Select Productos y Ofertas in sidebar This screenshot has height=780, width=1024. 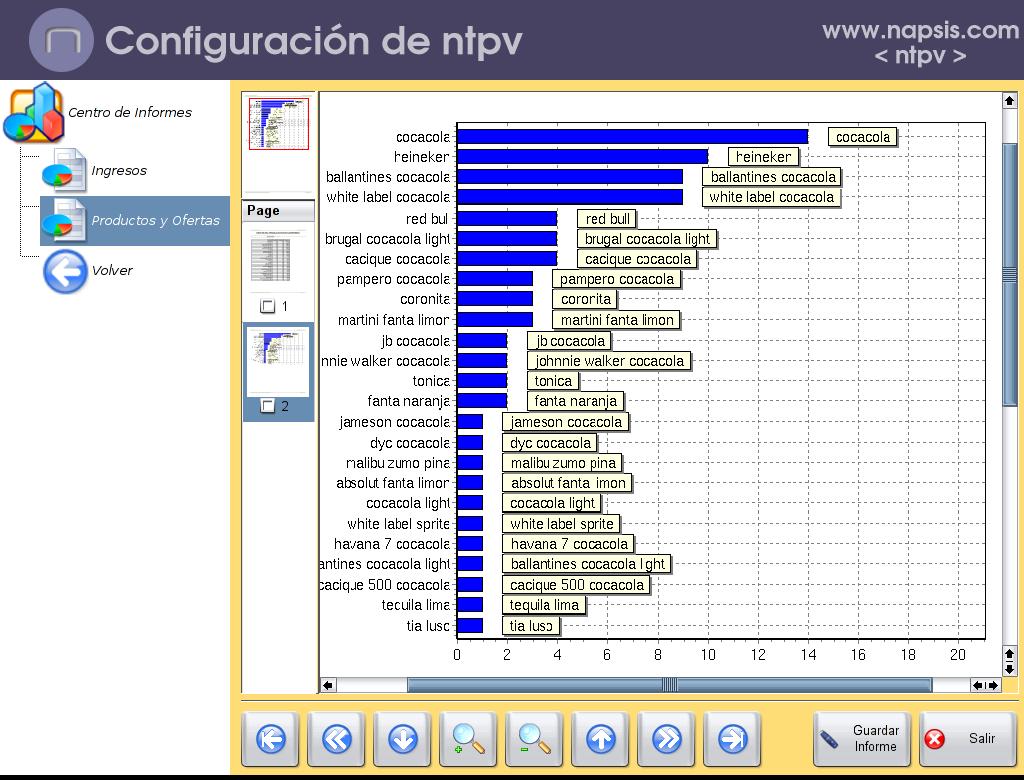(x=154, y=221)
